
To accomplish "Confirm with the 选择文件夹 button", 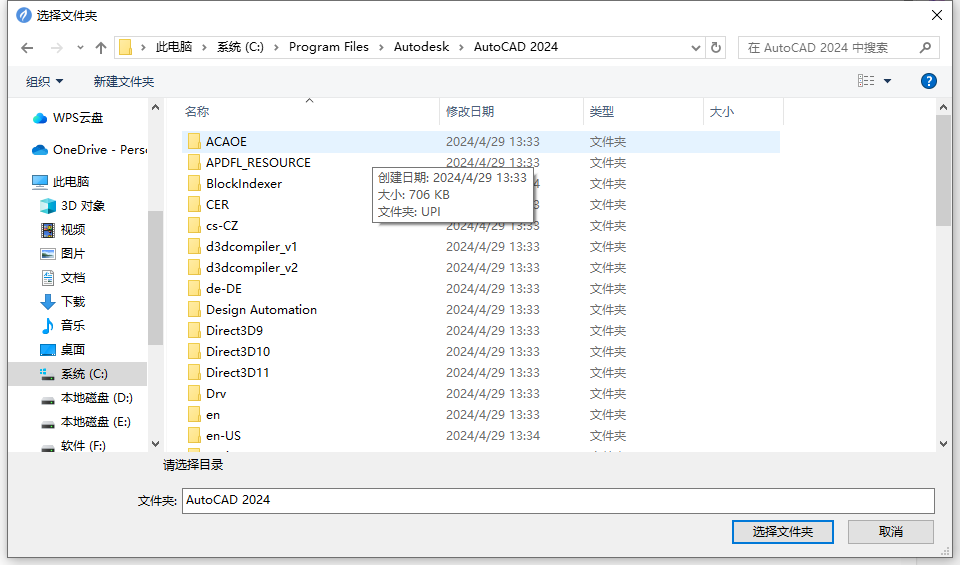I will [782, 532].
